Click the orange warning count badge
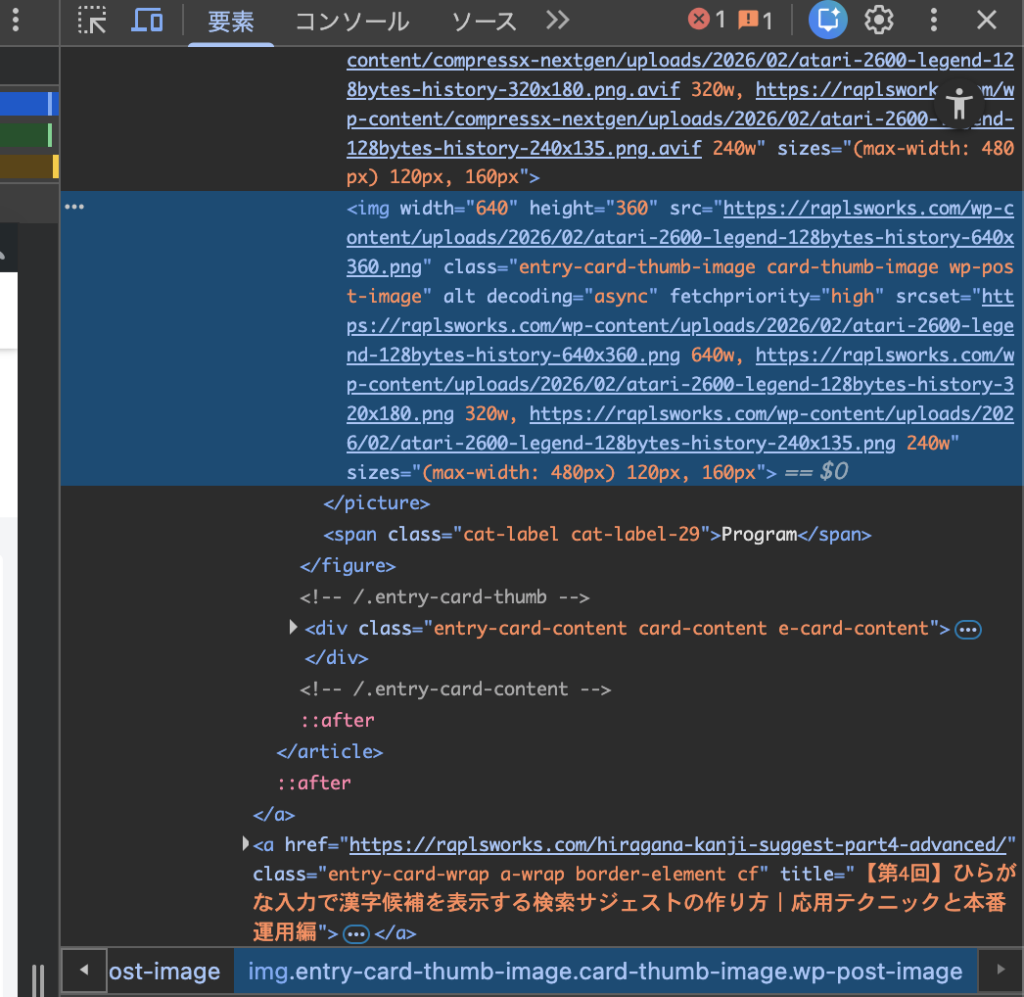The height and width of the screenshot is (997, 1024). [x=755, y=20]
